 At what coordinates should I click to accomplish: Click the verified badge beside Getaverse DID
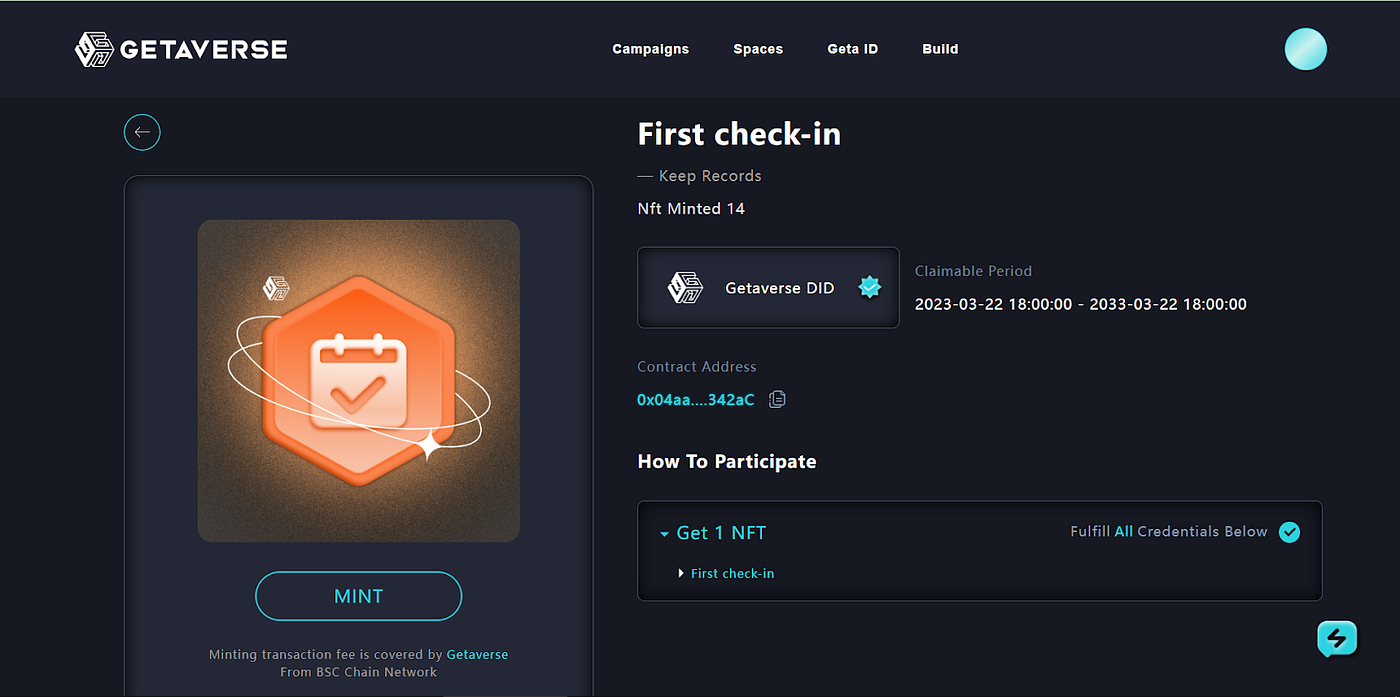[870, 288]
